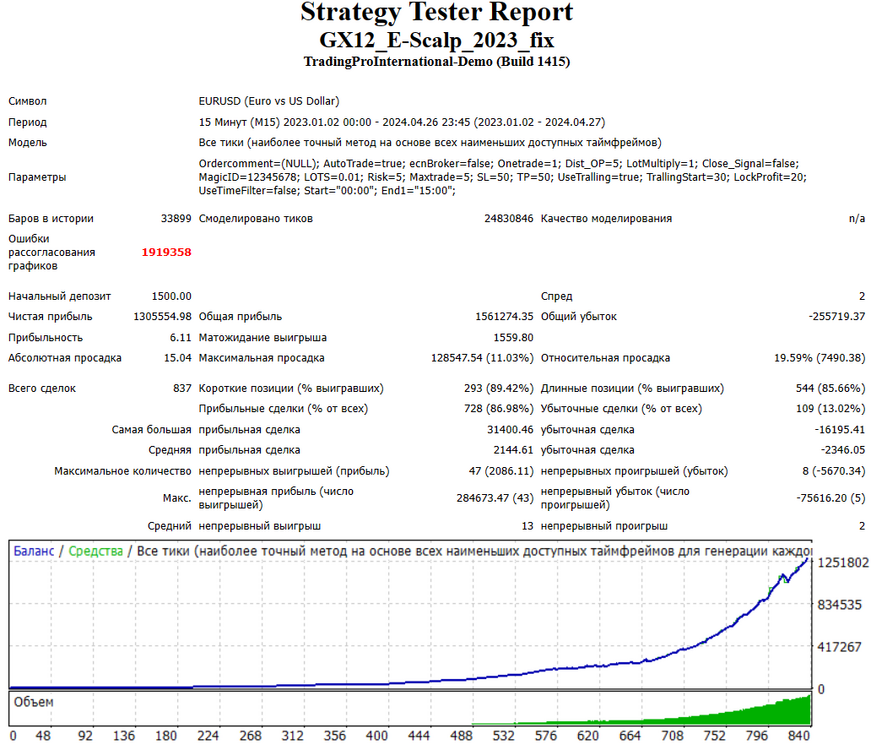Select gross profit value 1561274.35

504,317
